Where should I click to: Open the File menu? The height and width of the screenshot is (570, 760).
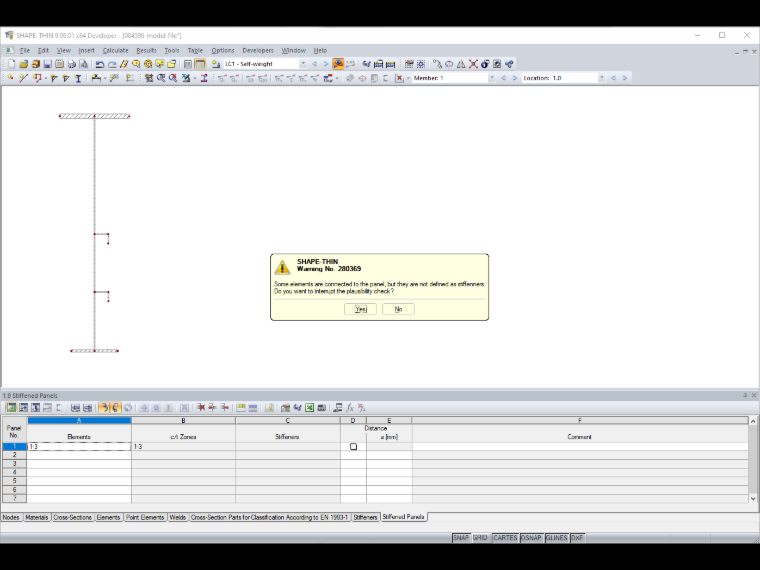coord(24,50)
